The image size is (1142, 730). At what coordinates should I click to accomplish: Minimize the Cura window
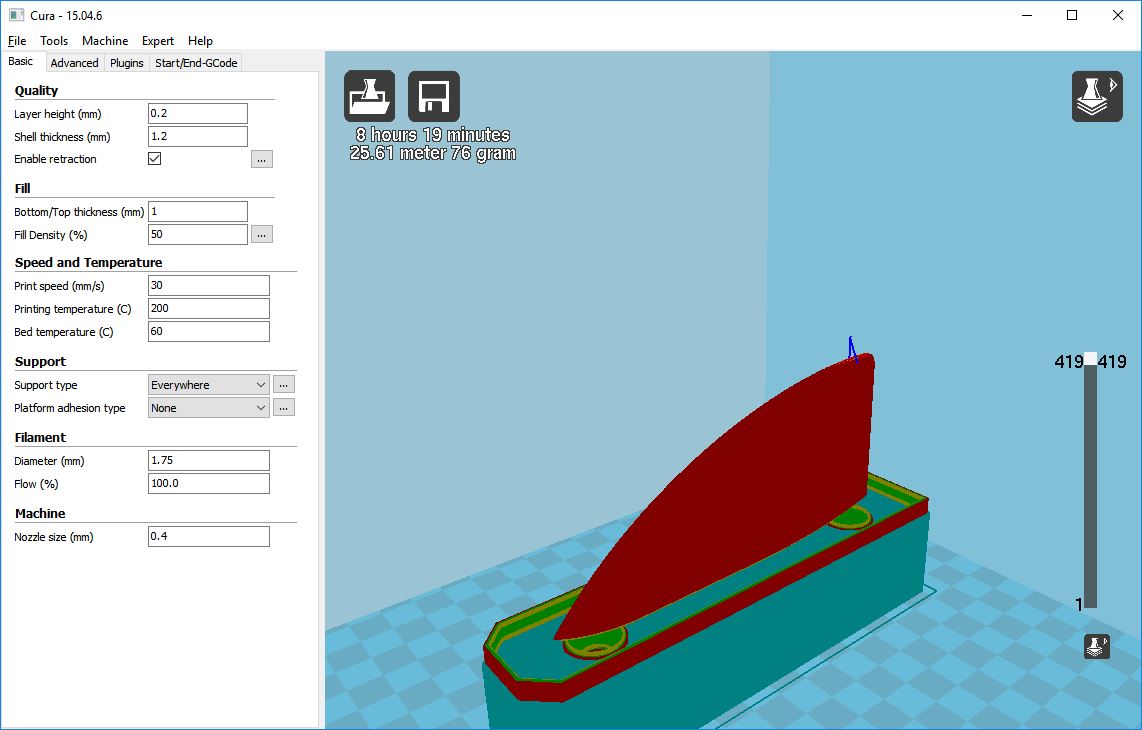coord(1027,15)
